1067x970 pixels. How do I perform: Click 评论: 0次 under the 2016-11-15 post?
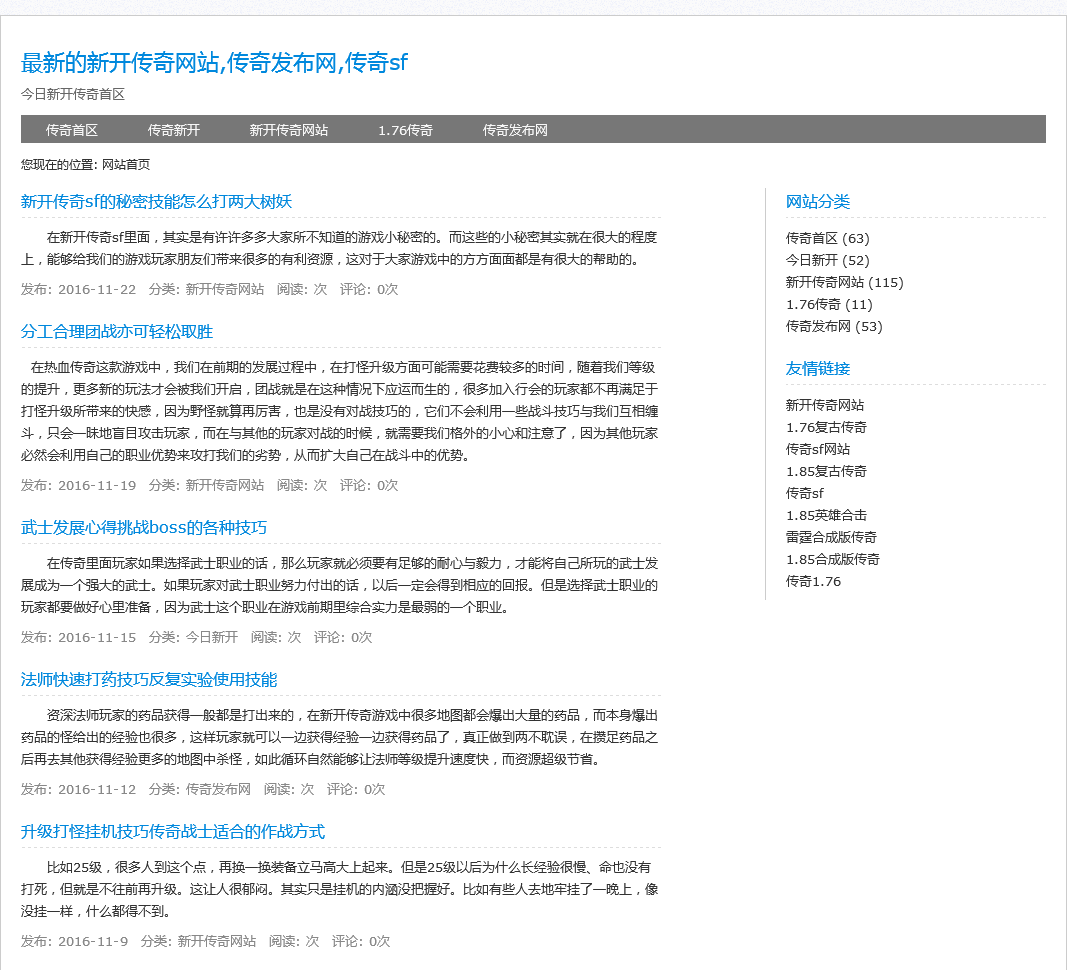[x=343, y=637]
